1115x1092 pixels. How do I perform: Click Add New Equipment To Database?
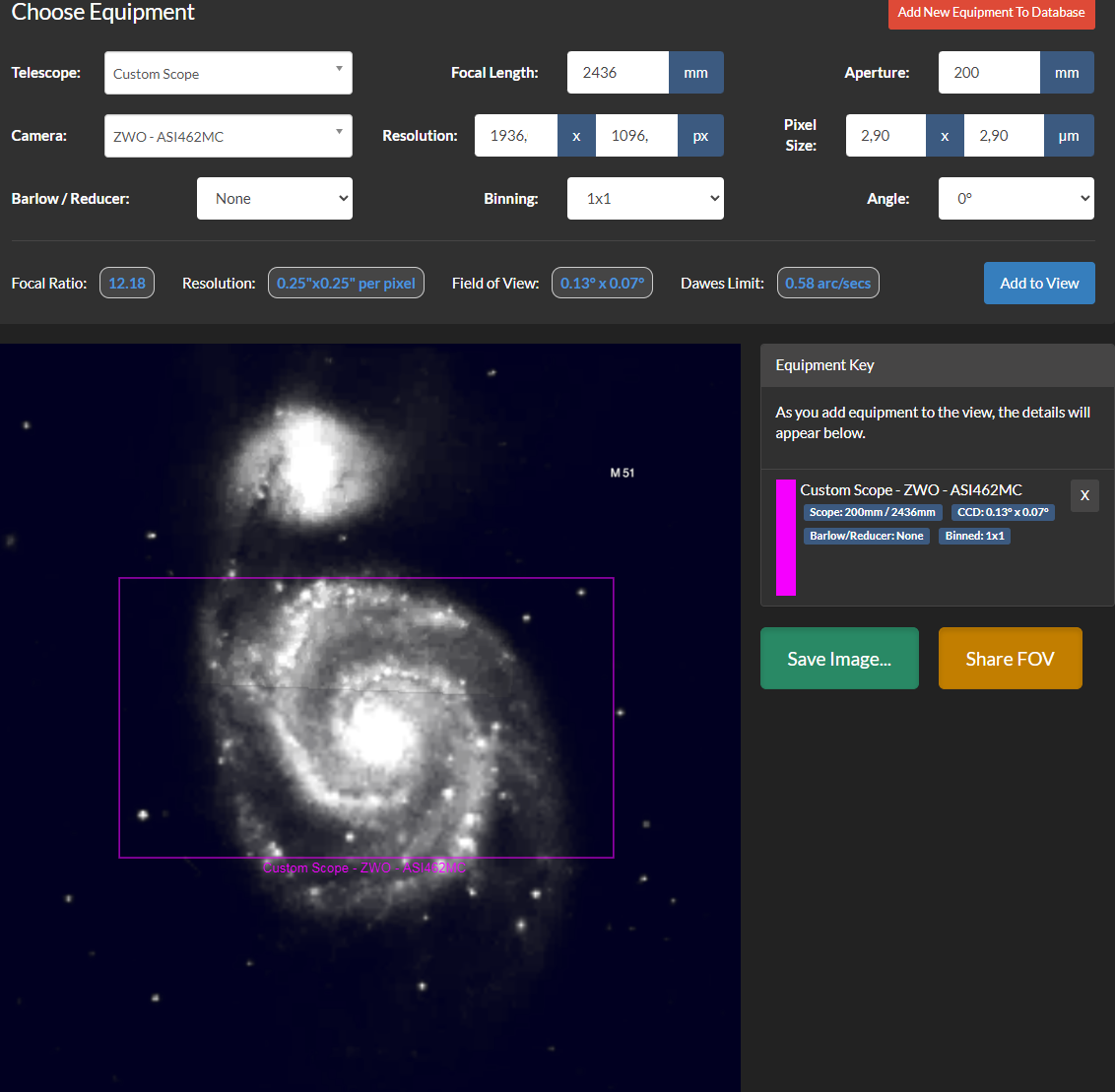pyautogui.click(x=991, y=13)
